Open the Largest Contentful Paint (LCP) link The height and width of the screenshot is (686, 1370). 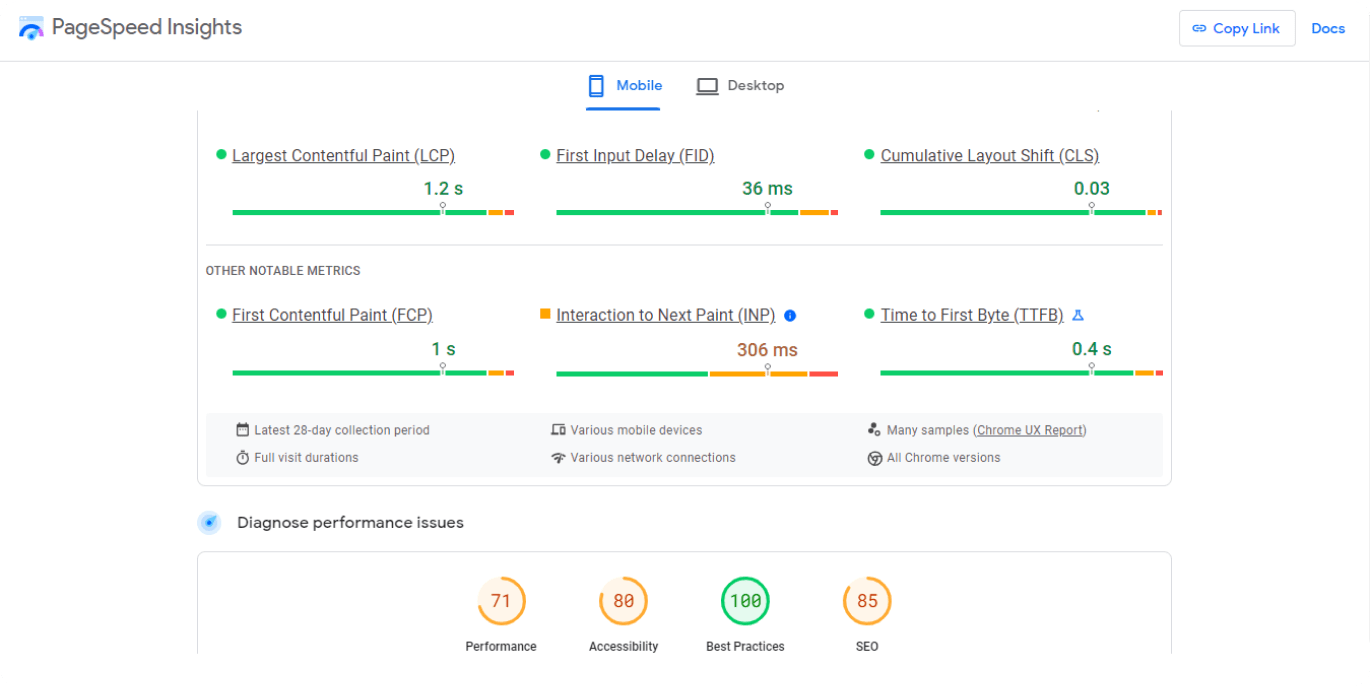click(x=343, y=156)
